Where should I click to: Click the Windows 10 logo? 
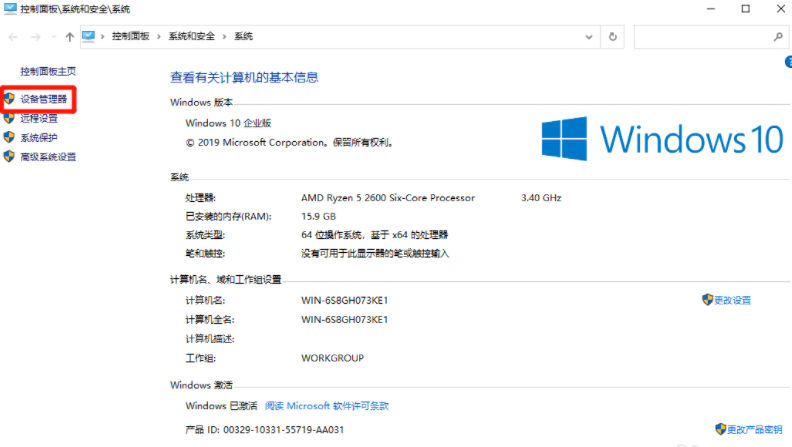[662, 139]
